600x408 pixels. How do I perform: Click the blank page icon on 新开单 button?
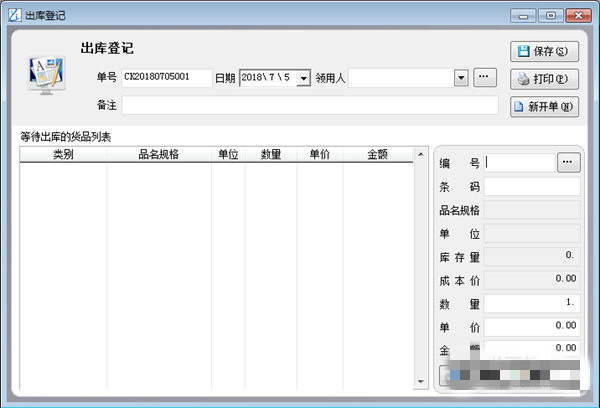[518, 106]
